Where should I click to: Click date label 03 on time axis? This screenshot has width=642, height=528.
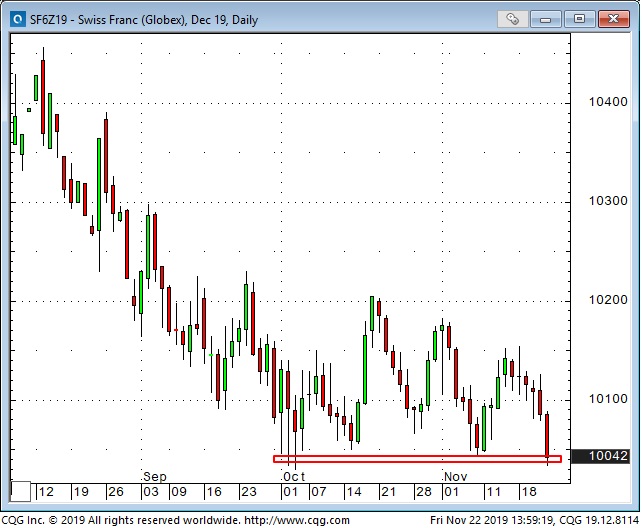coord(151,492)
